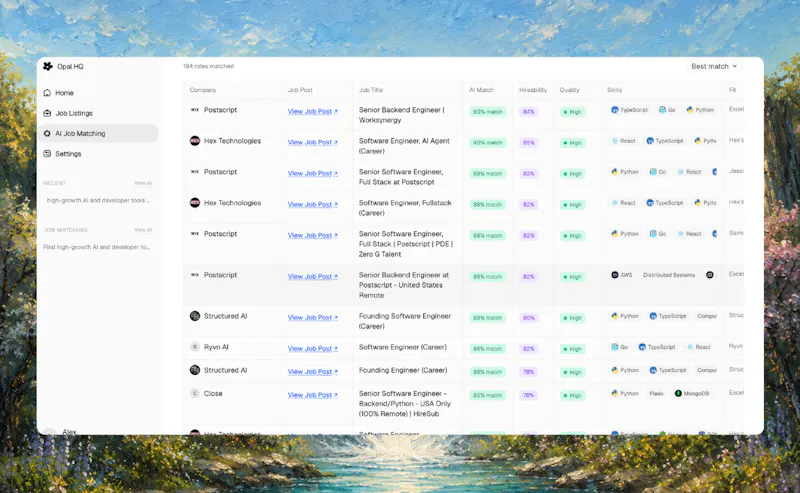Image resolution: width=800 pixels, height=493 pixels.
Task: Click Flask skill chip in Close row
Action: click(x=656, y=393)
